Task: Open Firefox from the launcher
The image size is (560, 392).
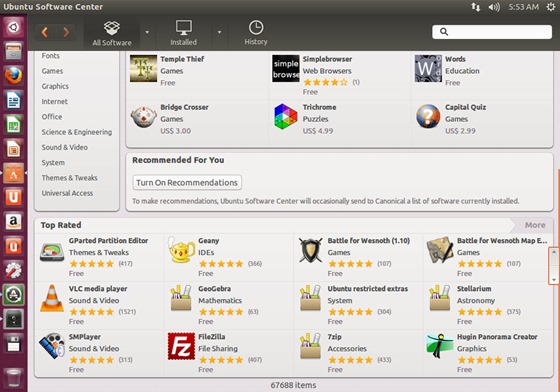Action: click(14, 76)
